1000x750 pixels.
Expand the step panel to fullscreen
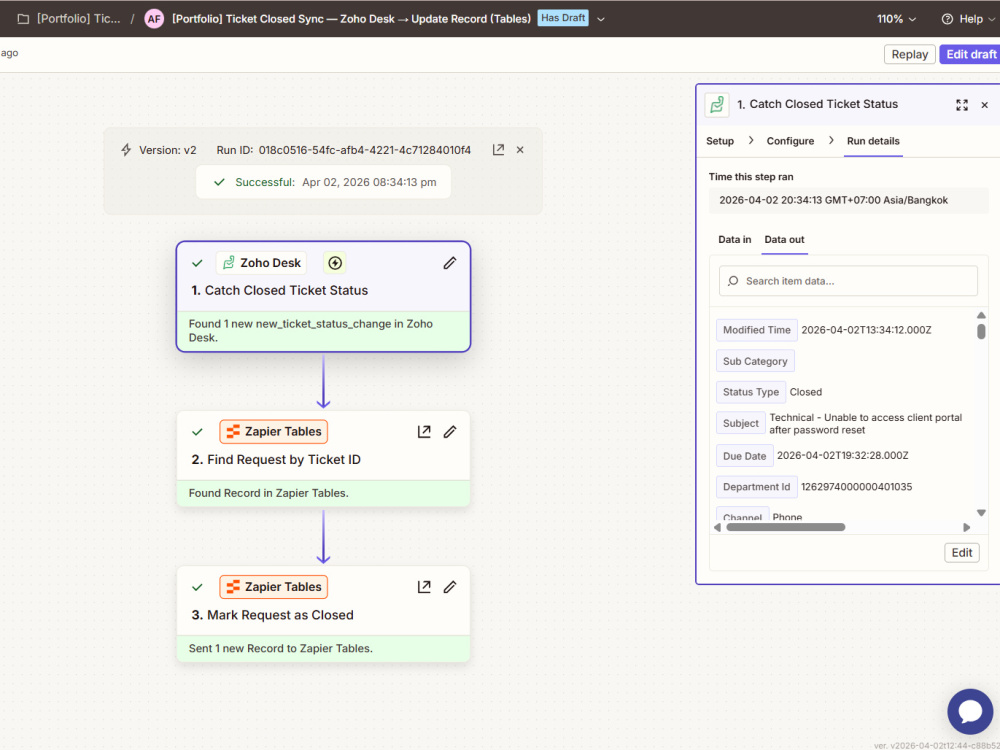962,105
